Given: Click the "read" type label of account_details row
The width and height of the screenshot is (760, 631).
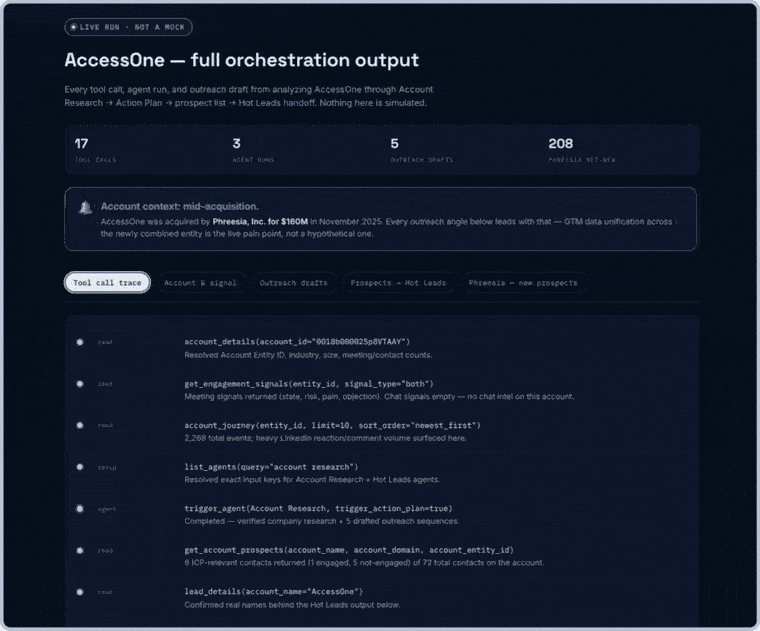Looking at the screenshot, I should tap(105, 343).
